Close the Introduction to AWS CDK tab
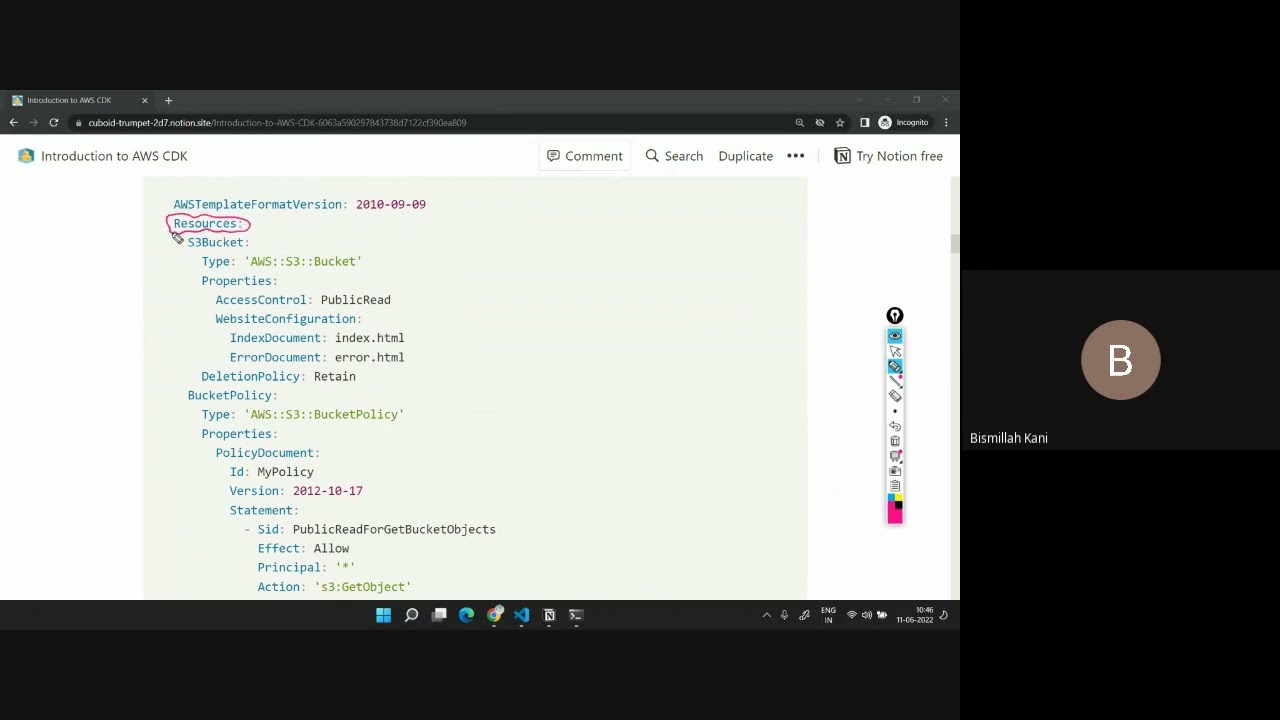Image resolution: width=1280 pixels, height=720 pixels. tap(144, 100)
